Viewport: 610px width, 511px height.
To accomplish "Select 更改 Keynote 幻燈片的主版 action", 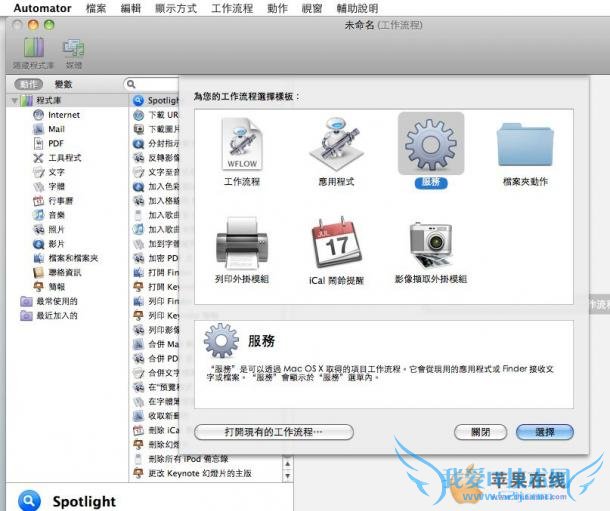I will coord(193,473).
